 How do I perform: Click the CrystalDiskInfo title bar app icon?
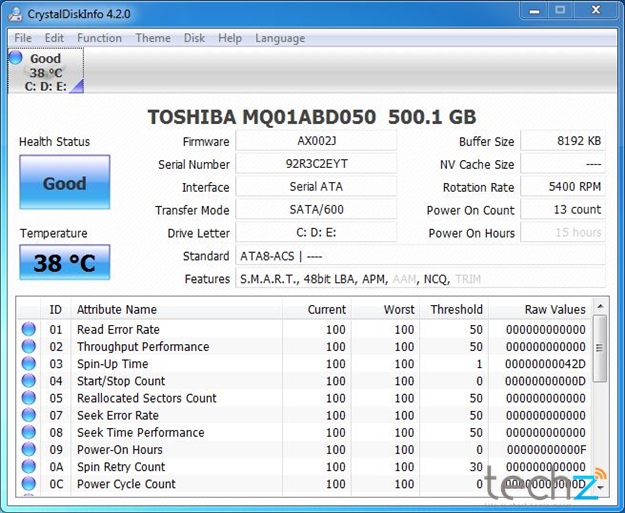pos(16,14)
